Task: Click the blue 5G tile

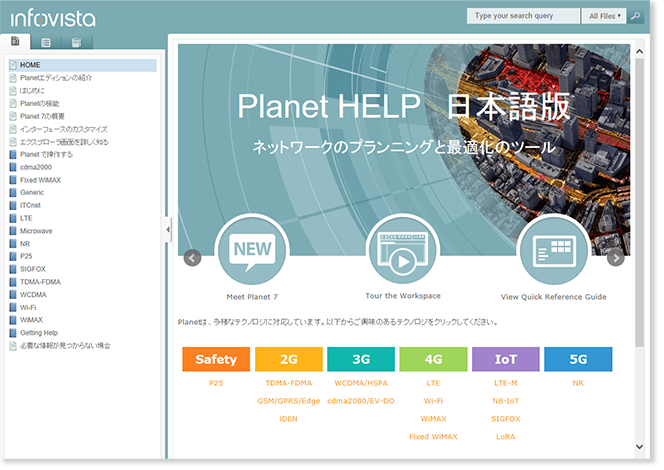Action: point(578,359)
